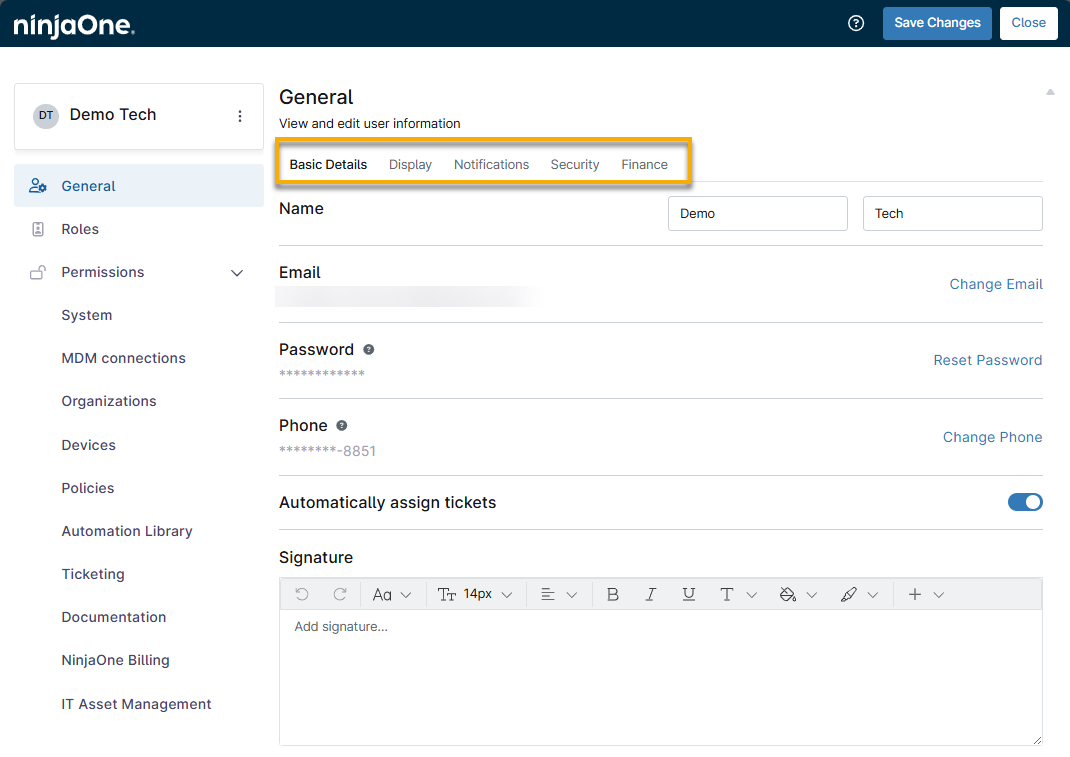Image resolution: width=1070 pixels, height=757 pixels.
Task: Click the undo arrow in signature toolbar
Action: 302,594
